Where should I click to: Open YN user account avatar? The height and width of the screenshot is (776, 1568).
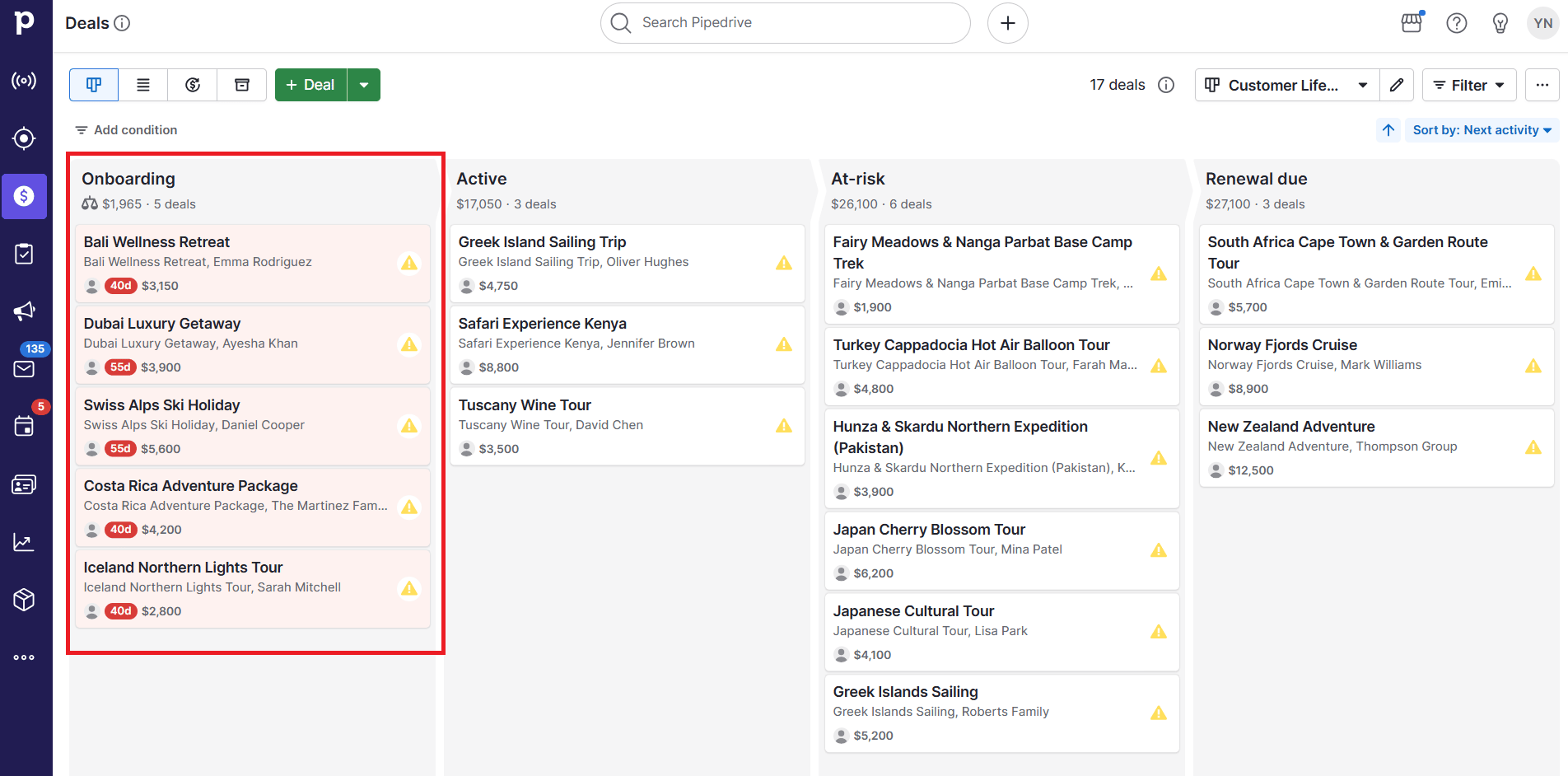pyautogui.click(x=1543, y=23)
